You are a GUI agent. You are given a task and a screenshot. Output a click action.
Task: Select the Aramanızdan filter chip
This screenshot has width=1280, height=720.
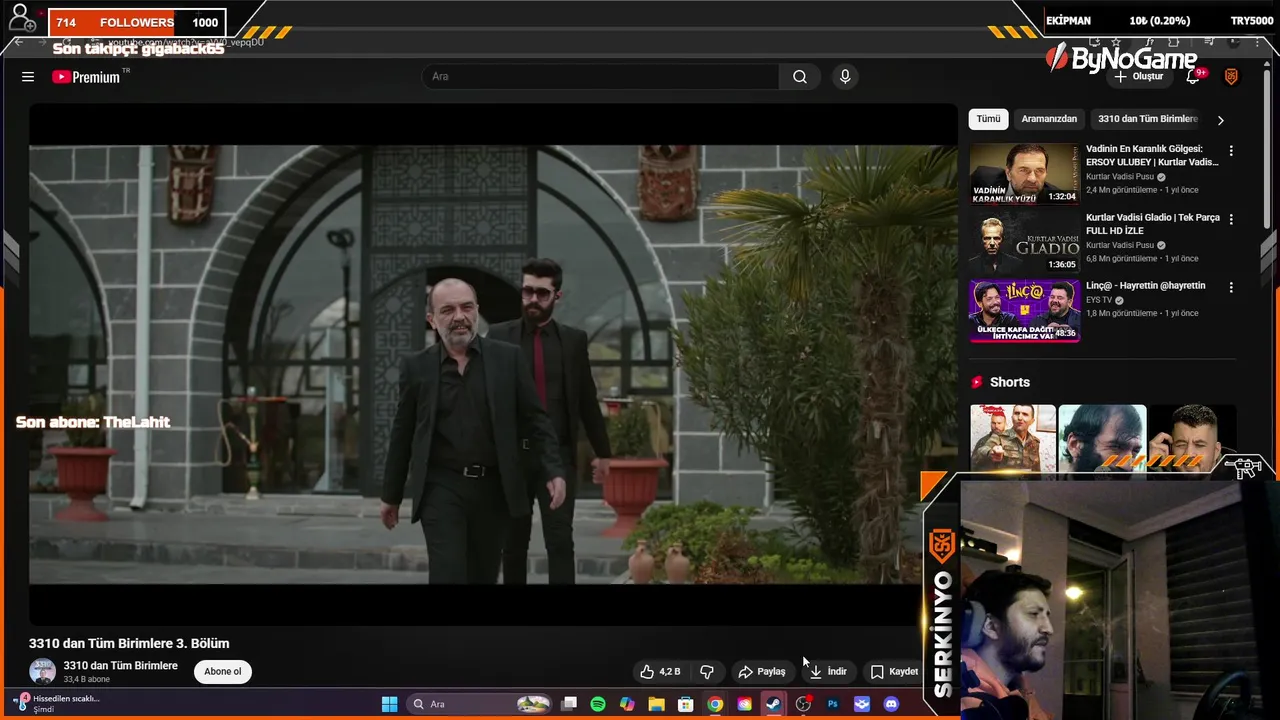(1049, 119)
